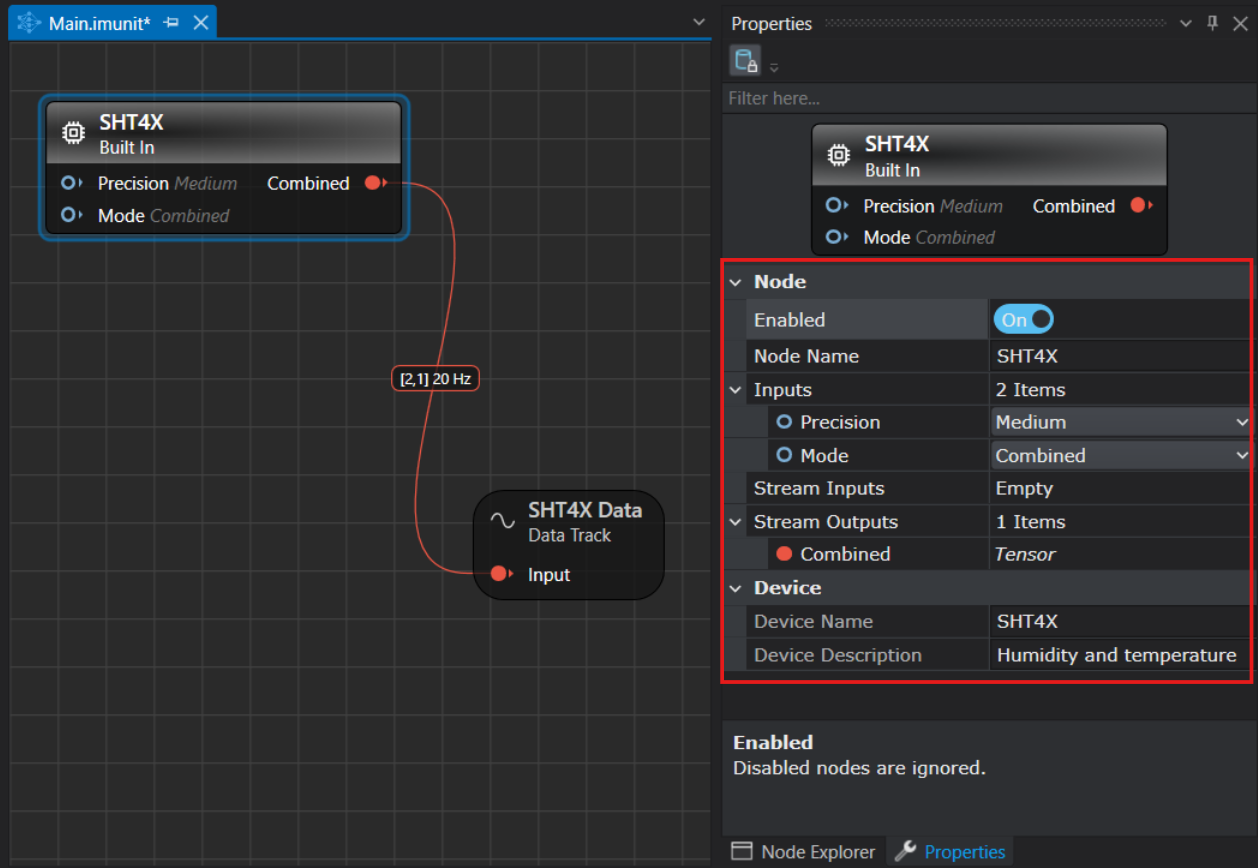Collapse the Inputs group

pyautogui.click(x=735, y=390)
